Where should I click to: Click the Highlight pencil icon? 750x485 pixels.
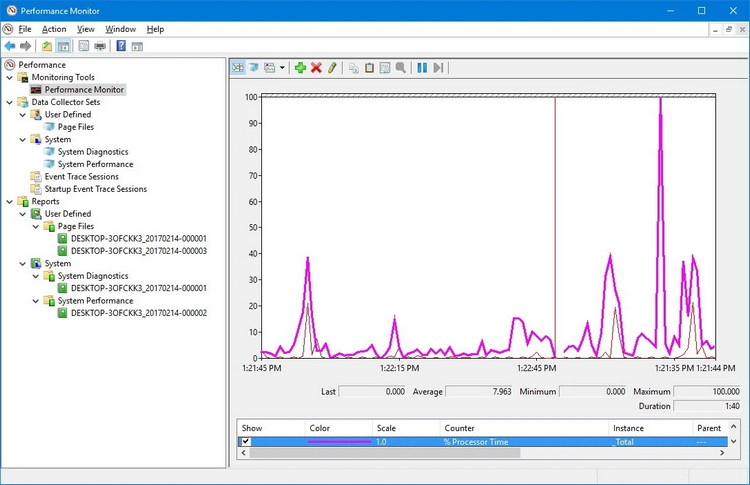point(332,67)
